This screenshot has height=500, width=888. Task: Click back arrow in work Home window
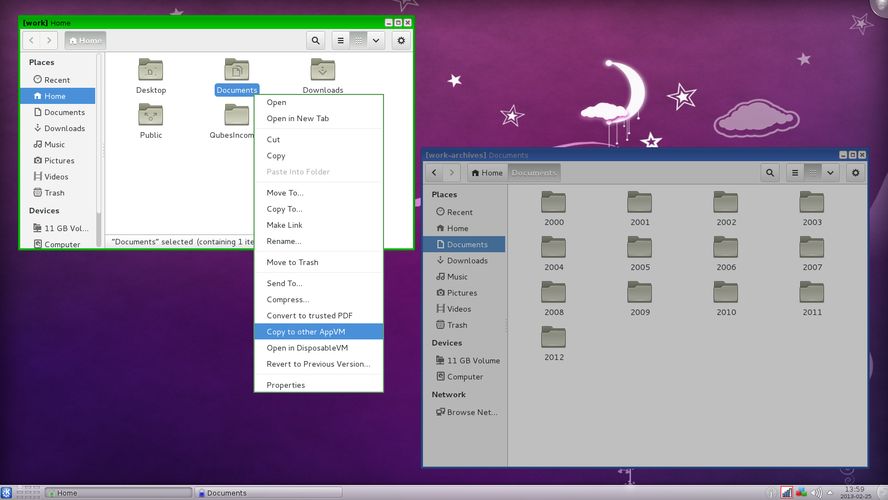(x=32, y=40)
